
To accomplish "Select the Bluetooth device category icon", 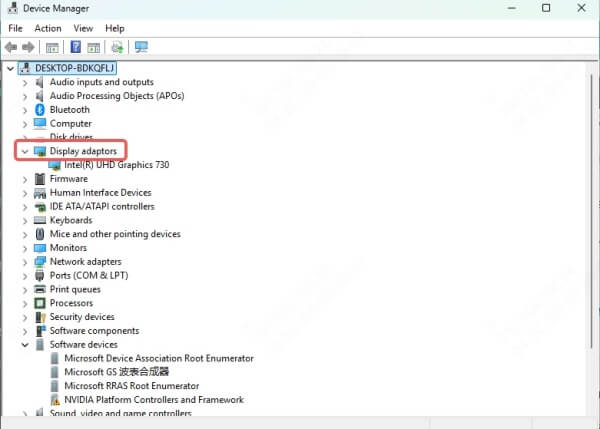I will [x=40, y=110].
